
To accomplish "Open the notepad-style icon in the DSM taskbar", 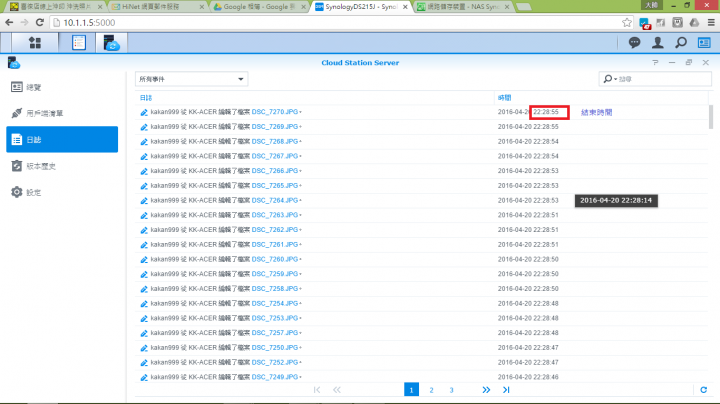I will [x=79, y=43].
